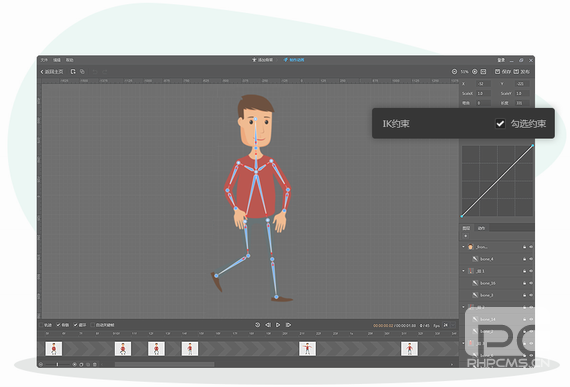Switch to the 添加骨骼 step tab

pyautogui.click(x=262, y=60)
